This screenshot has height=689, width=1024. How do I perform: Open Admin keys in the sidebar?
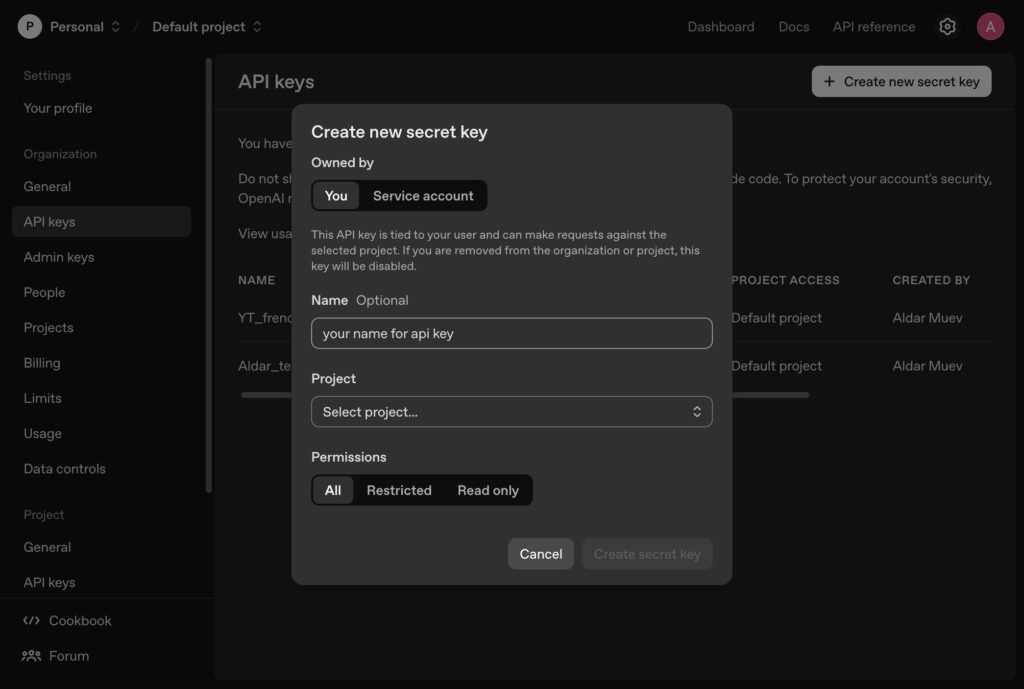coord(59,257)
